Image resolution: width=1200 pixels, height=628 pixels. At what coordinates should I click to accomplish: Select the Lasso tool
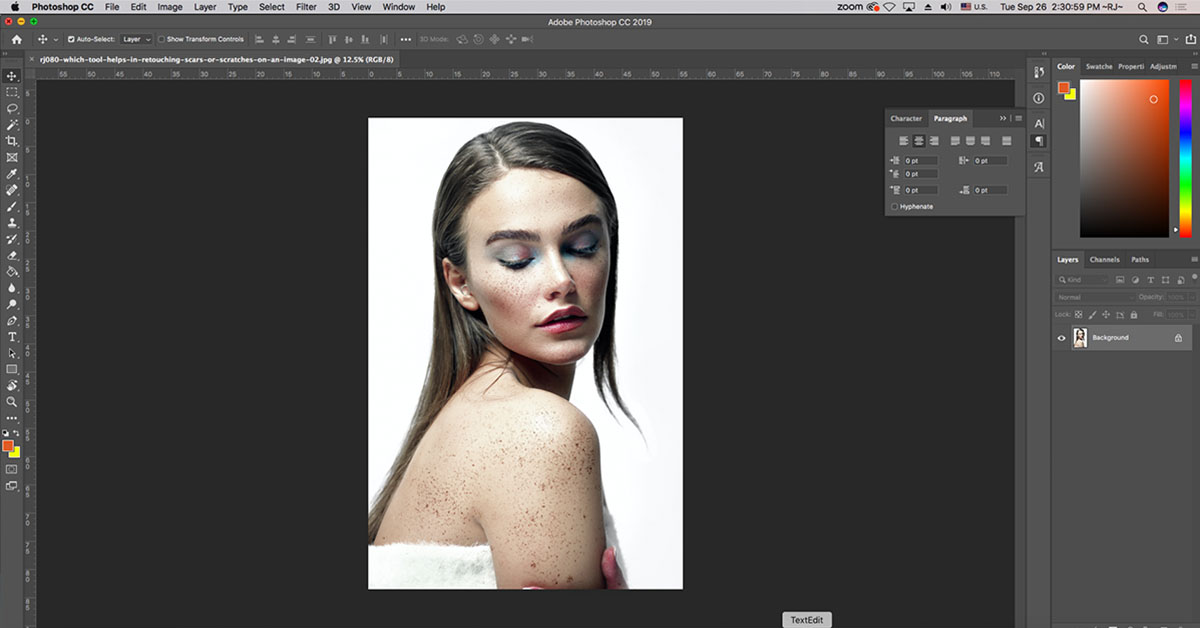click(12, 108)
